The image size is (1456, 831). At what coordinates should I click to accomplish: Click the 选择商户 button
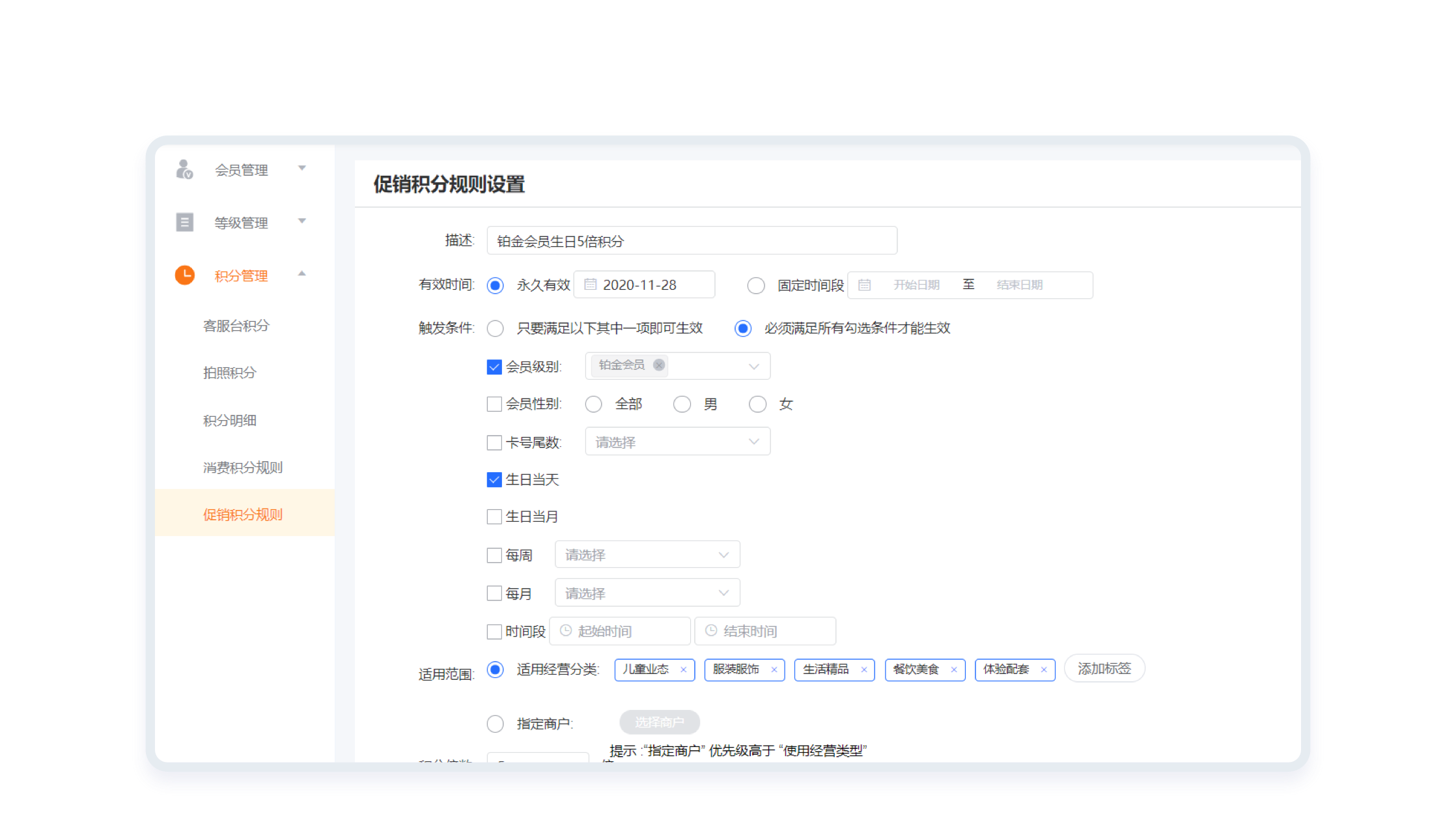click(x=660, y=722)
